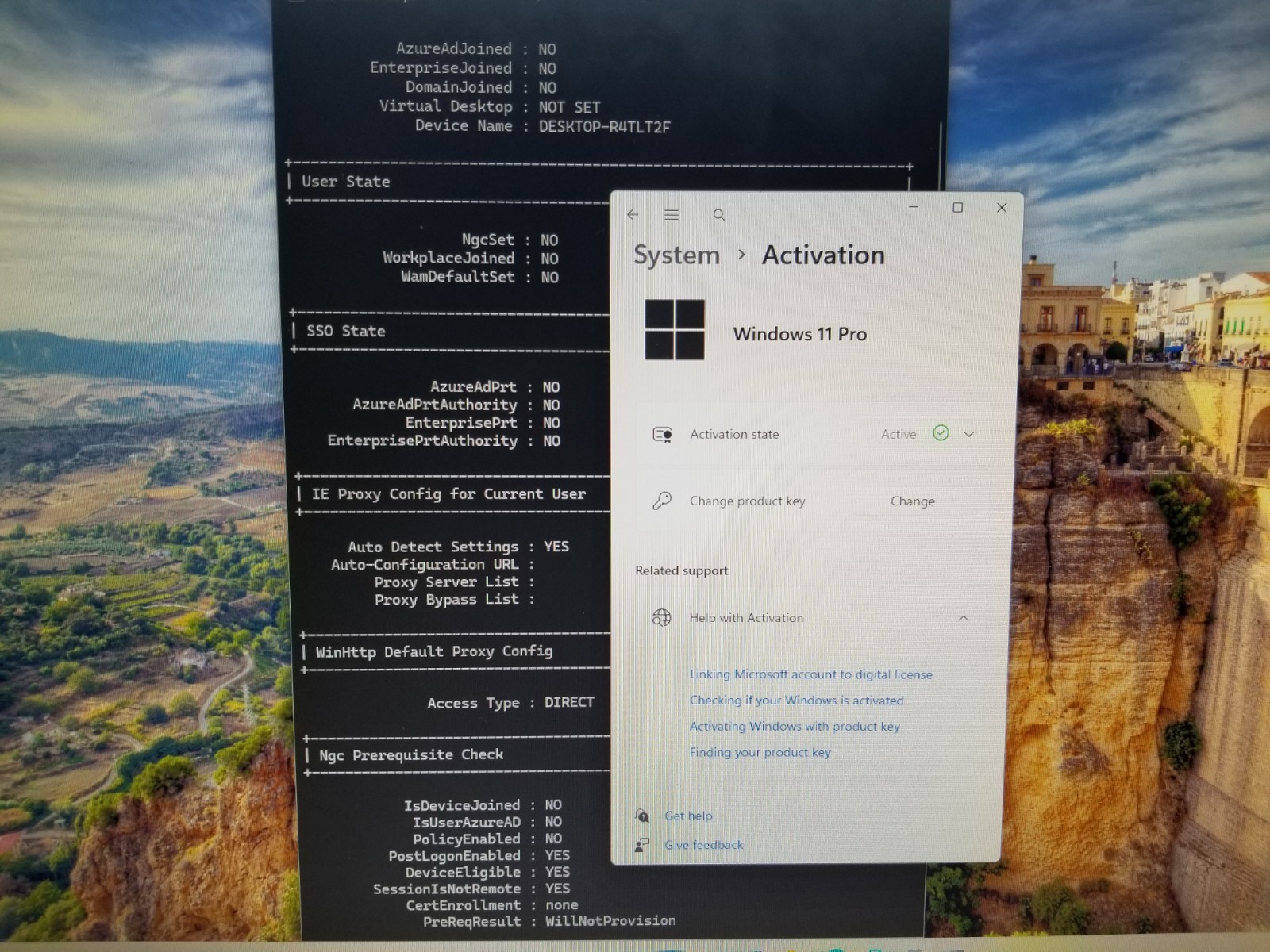The width and height of the screenshot is (1270, 952).
Task: Click the Windows 11 logo
Action: tap(675, 329)
